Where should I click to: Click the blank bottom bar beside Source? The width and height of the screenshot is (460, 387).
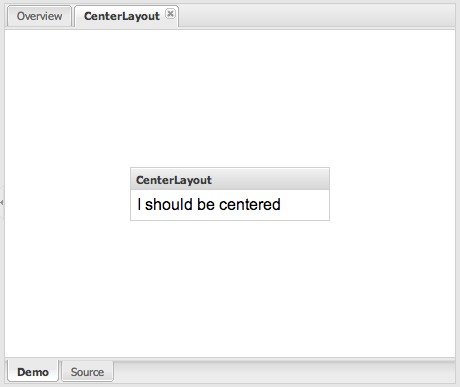point(284,372)
